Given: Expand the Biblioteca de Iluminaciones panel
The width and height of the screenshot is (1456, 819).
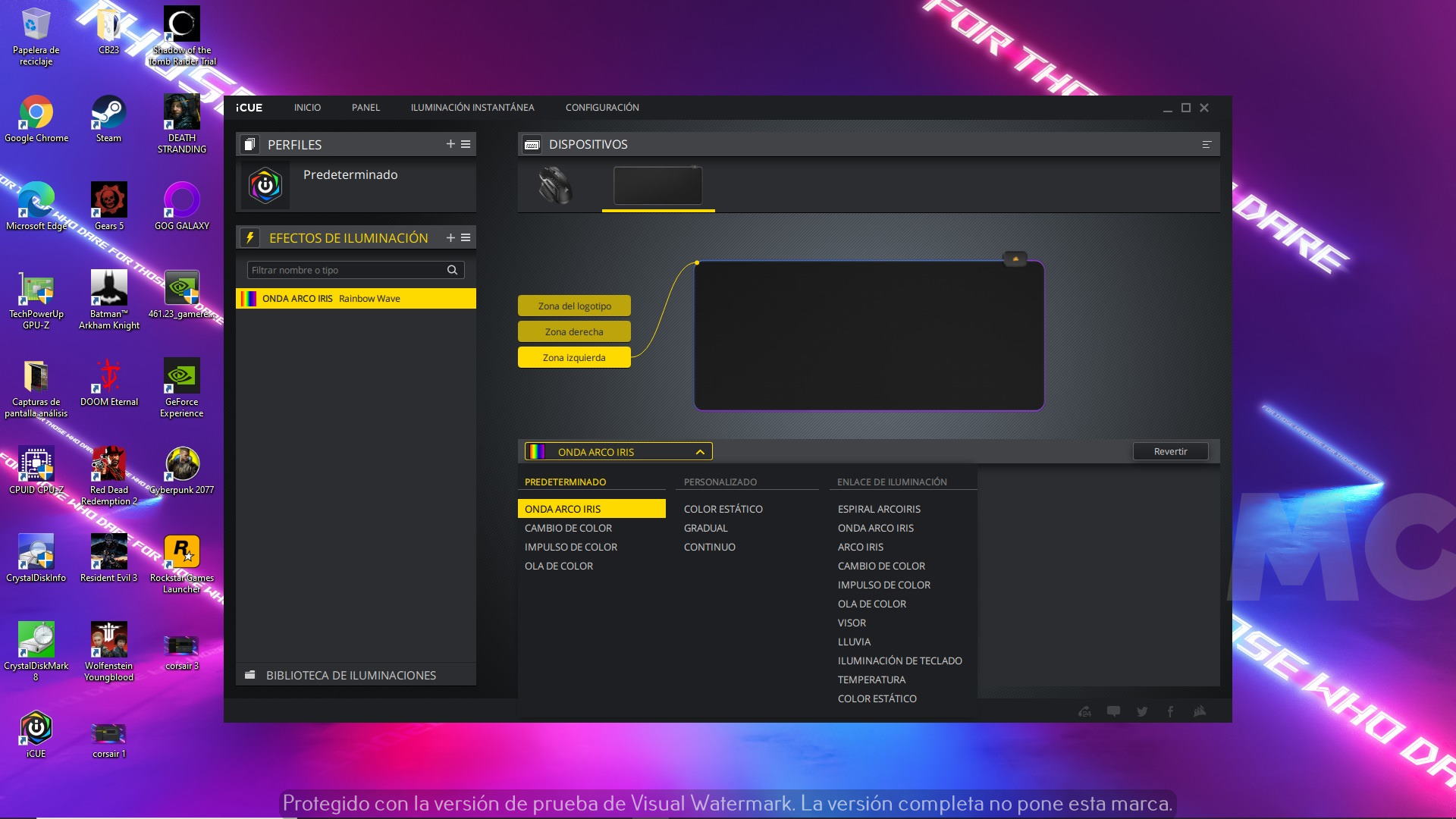Looking at the screenshot, I should (x=350, y=675).
